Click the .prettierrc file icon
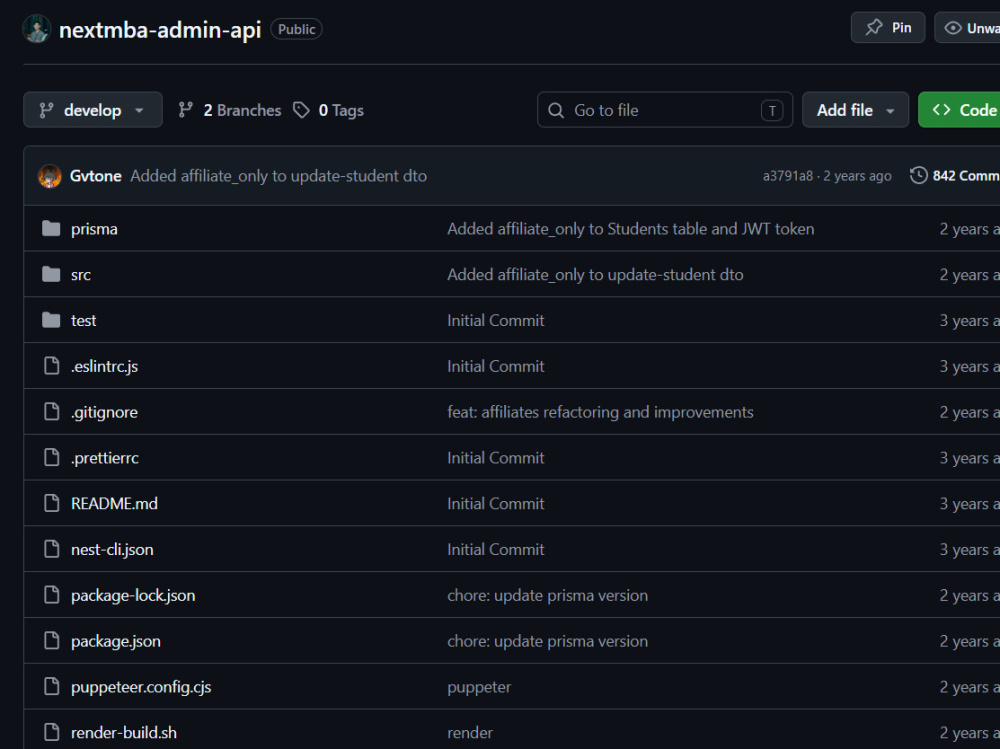 52,457
